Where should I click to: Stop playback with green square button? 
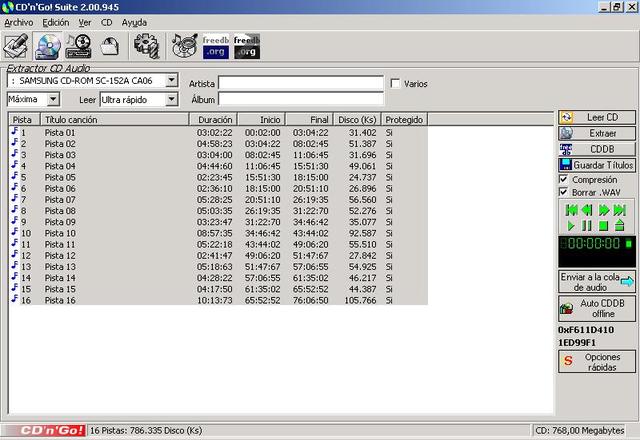click(603, 226)
